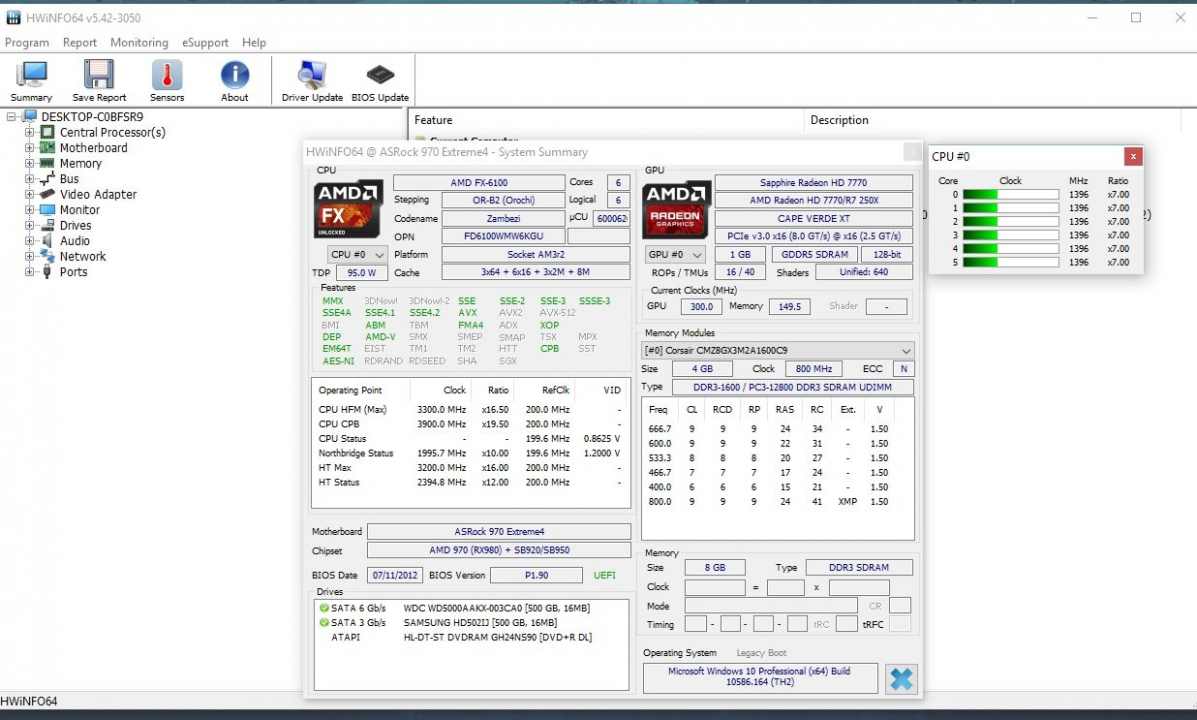Collapse the DESKTOP-C0BFSR9 tree root
Screen dimensions: 1197x720
click(x=11, y=117)
